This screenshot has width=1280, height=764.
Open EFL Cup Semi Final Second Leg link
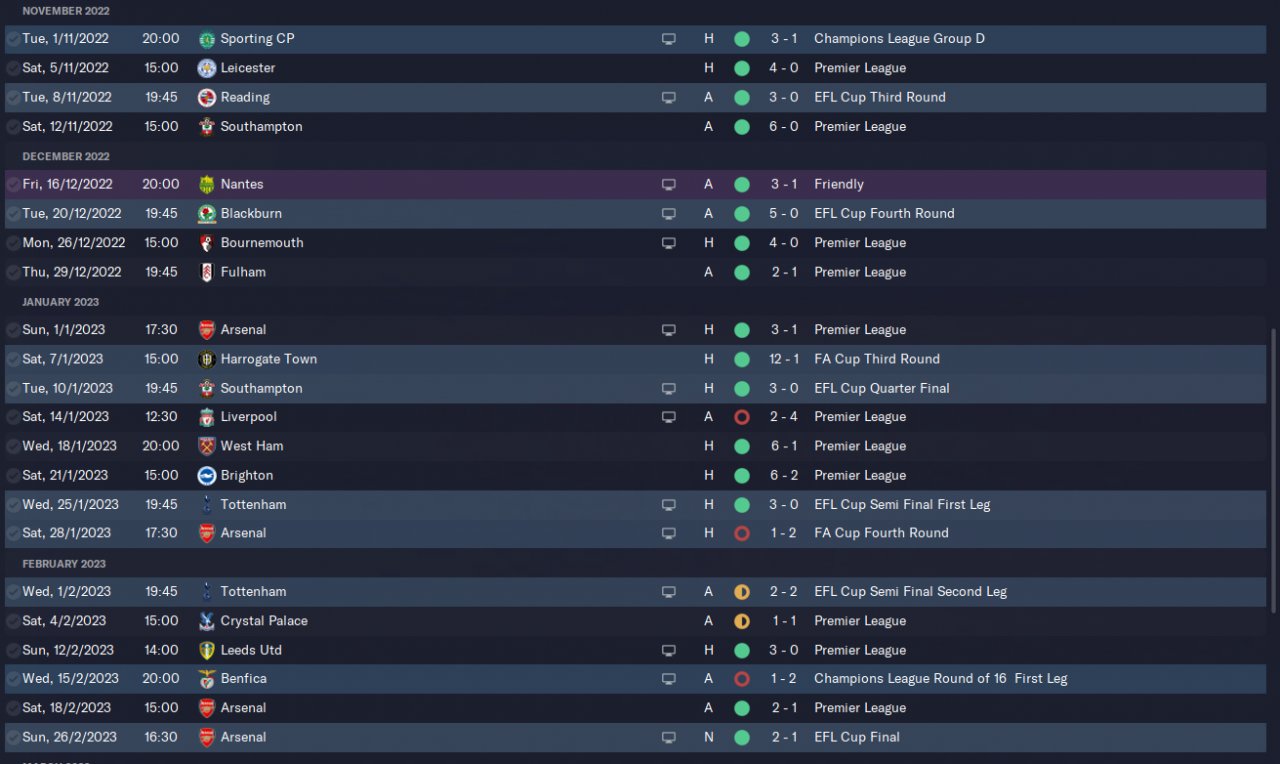point(910,592)
